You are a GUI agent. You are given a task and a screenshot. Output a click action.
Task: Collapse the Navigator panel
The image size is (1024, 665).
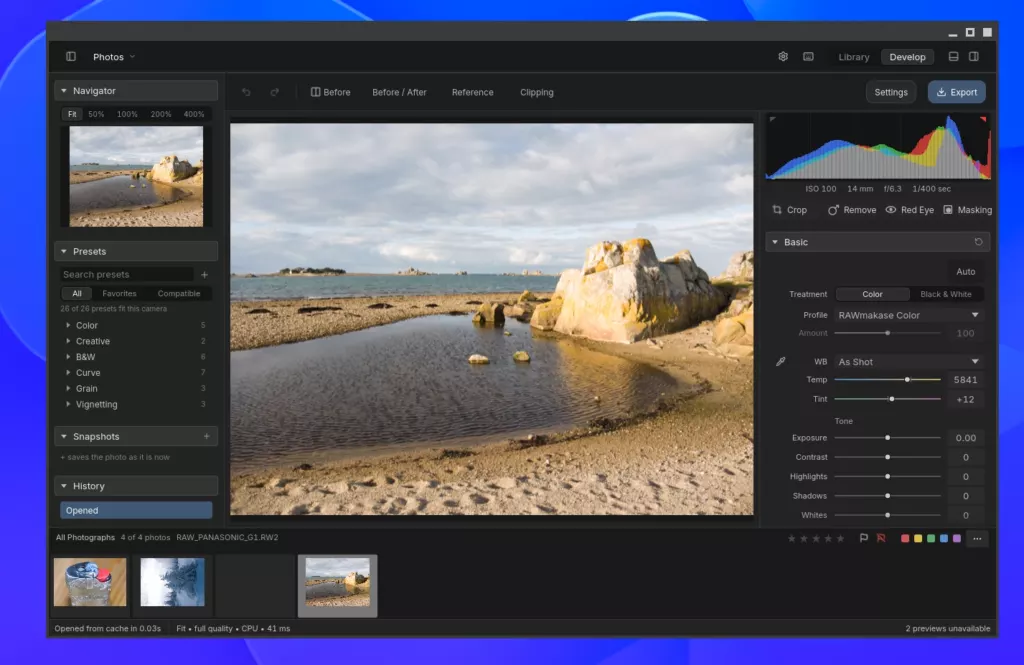tap(64, 91)
